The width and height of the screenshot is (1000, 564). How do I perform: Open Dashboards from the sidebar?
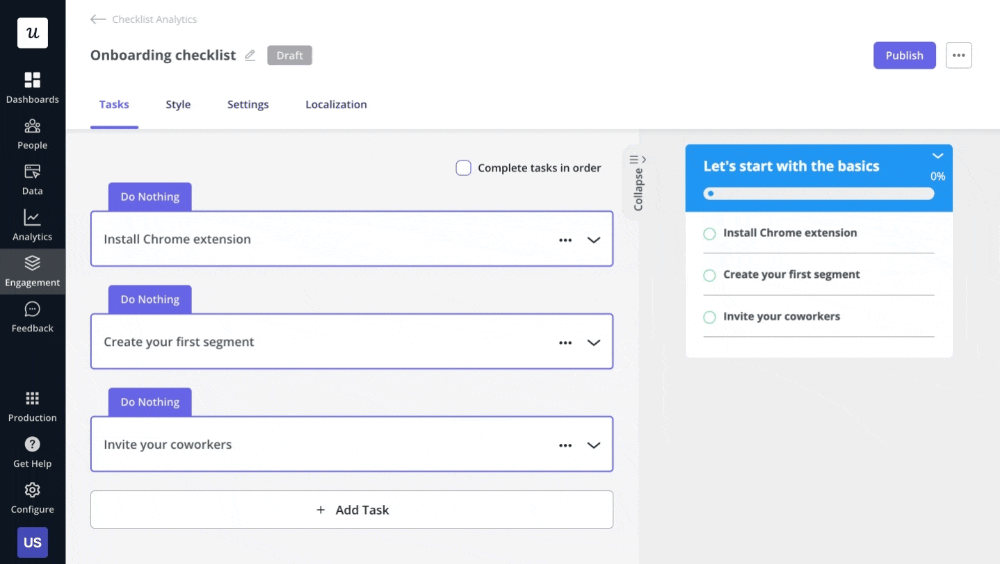click(x=32, y=80)
